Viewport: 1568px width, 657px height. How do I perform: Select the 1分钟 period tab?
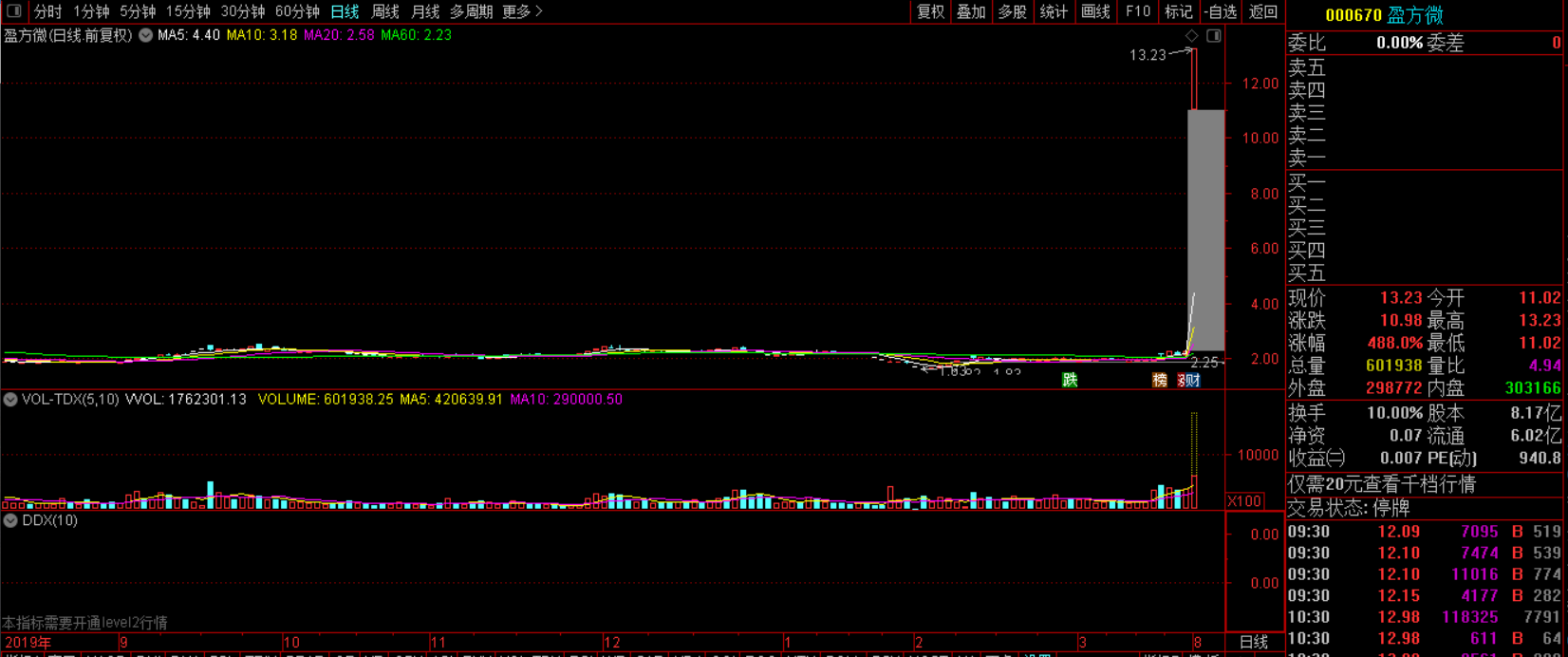click(x=91, y=12)
